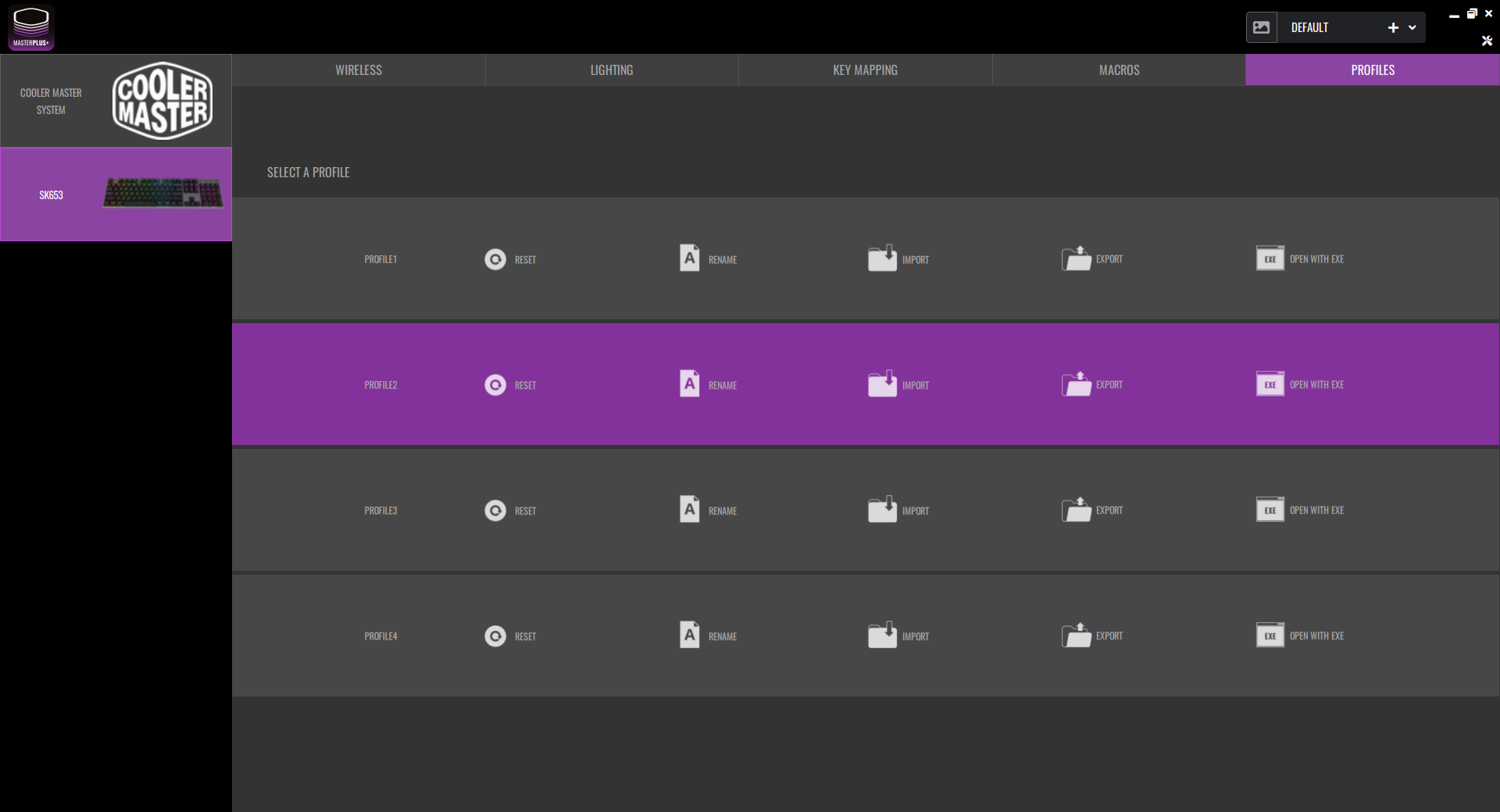Click the Export icon for PROFILE1
This screenshot has width=1500, height=812.
(1077, 258)
